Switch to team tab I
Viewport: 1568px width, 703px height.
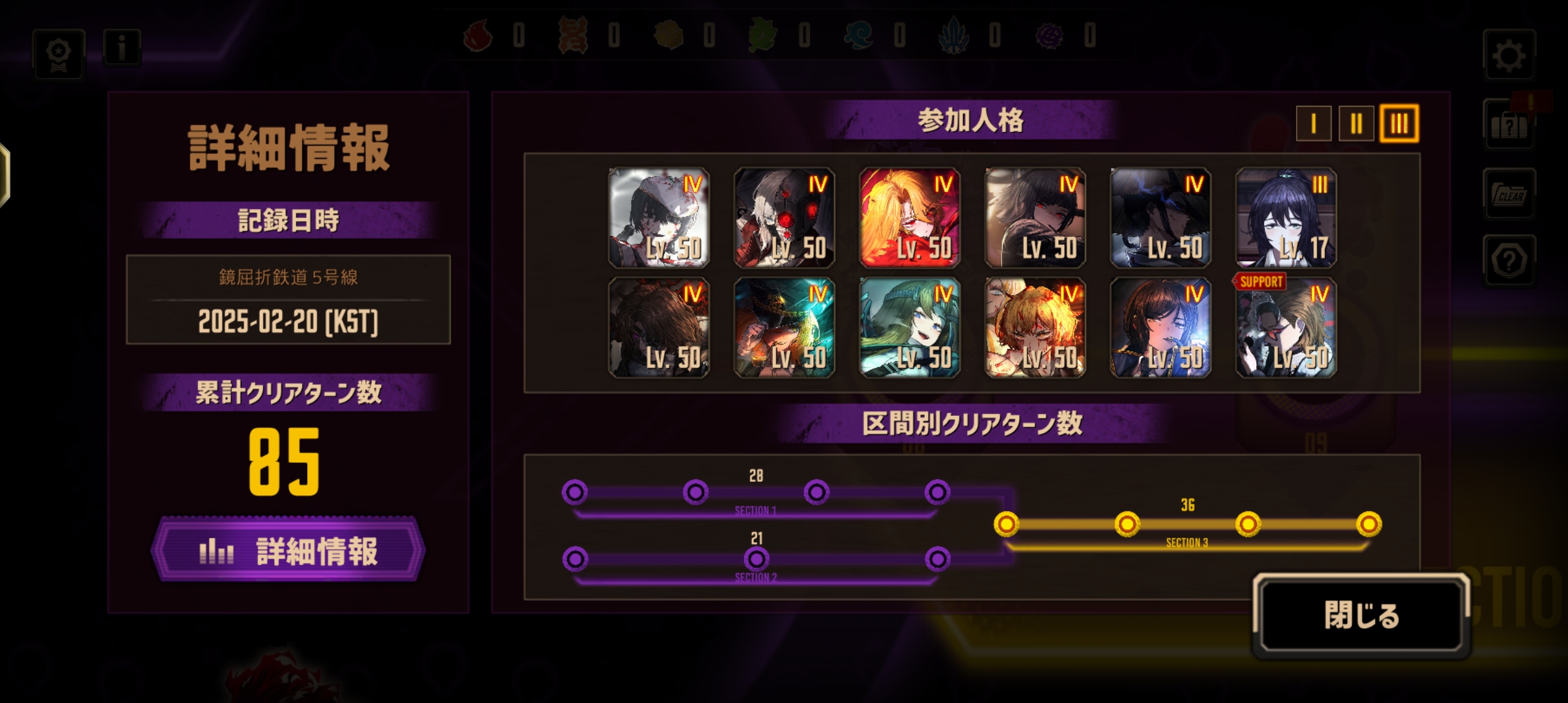1313,124
